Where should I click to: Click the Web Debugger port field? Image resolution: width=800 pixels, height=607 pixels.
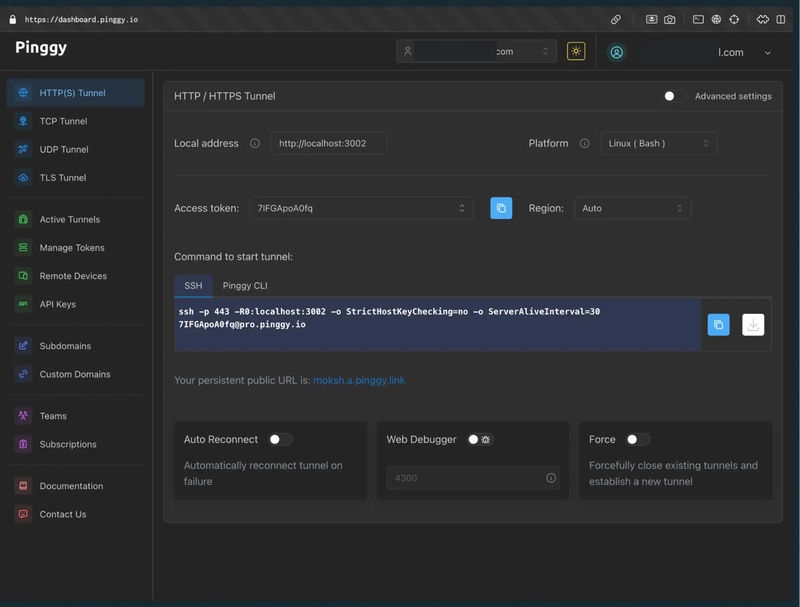pyautogui.click(x=473, y=478)
